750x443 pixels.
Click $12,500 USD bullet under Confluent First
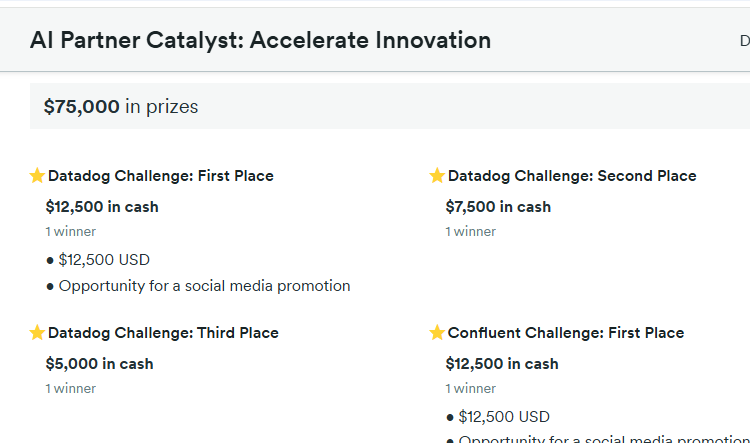[x=504, y=417]
